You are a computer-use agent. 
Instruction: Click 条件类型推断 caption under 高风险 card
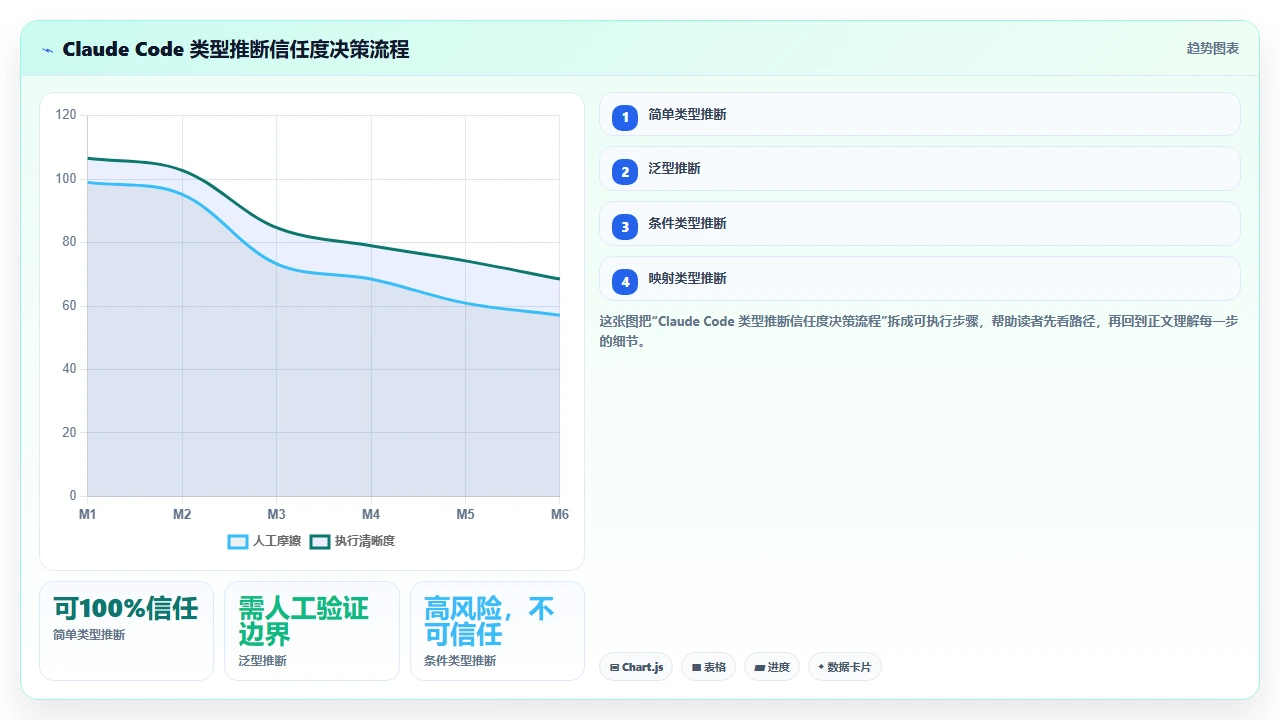[460, 661]
